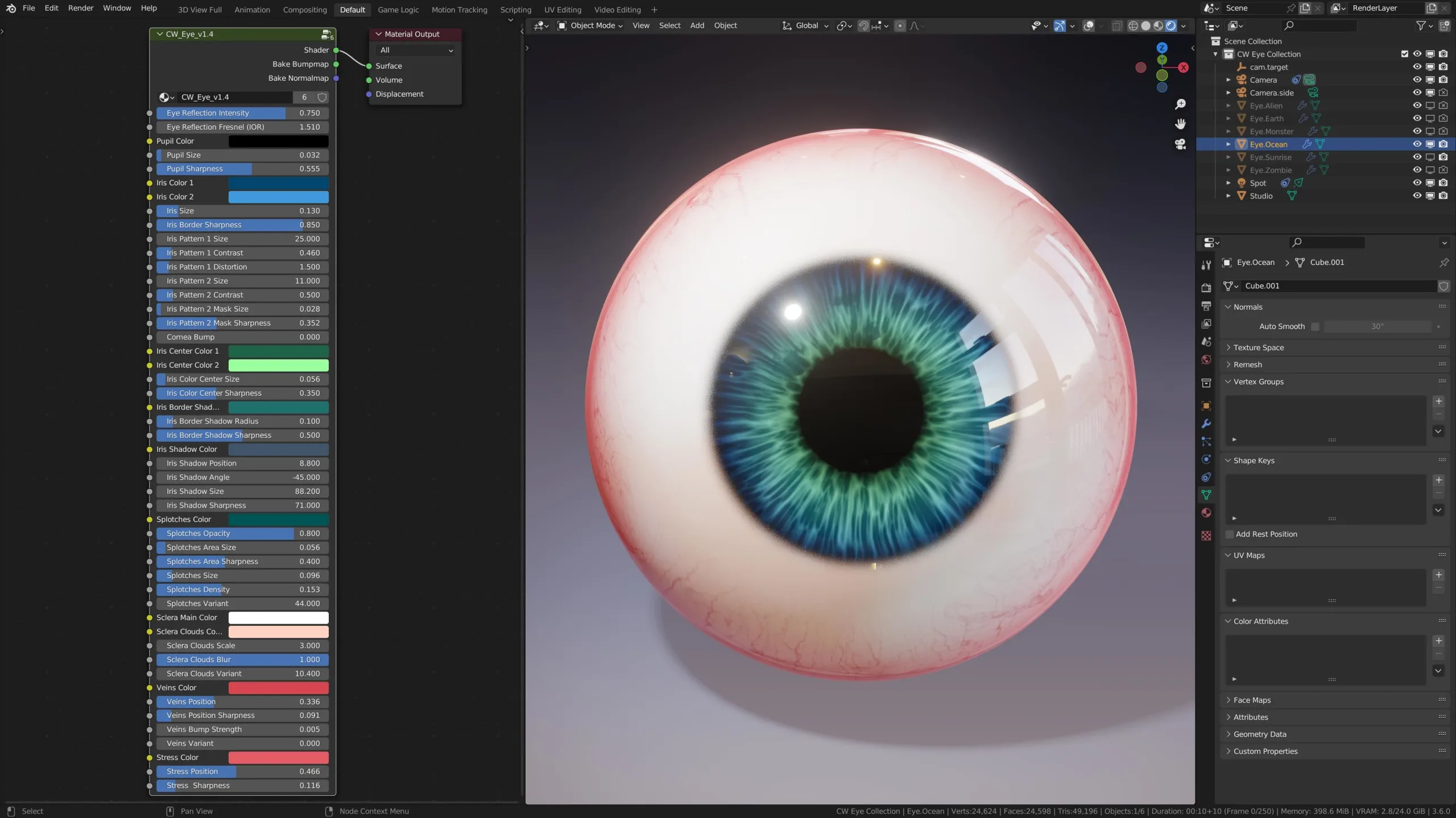Open the Object Mode dropdown
The height and width of the screenshot is (818, 1456).
point(590,26)
